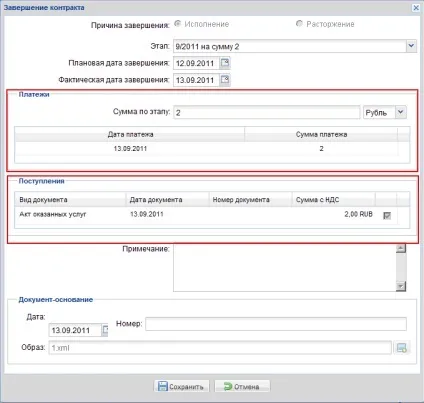Focus the Фактическая дата завершения date field
This screenshot has height=403, width=424.
pyautogui.click(x=197, y=80)
